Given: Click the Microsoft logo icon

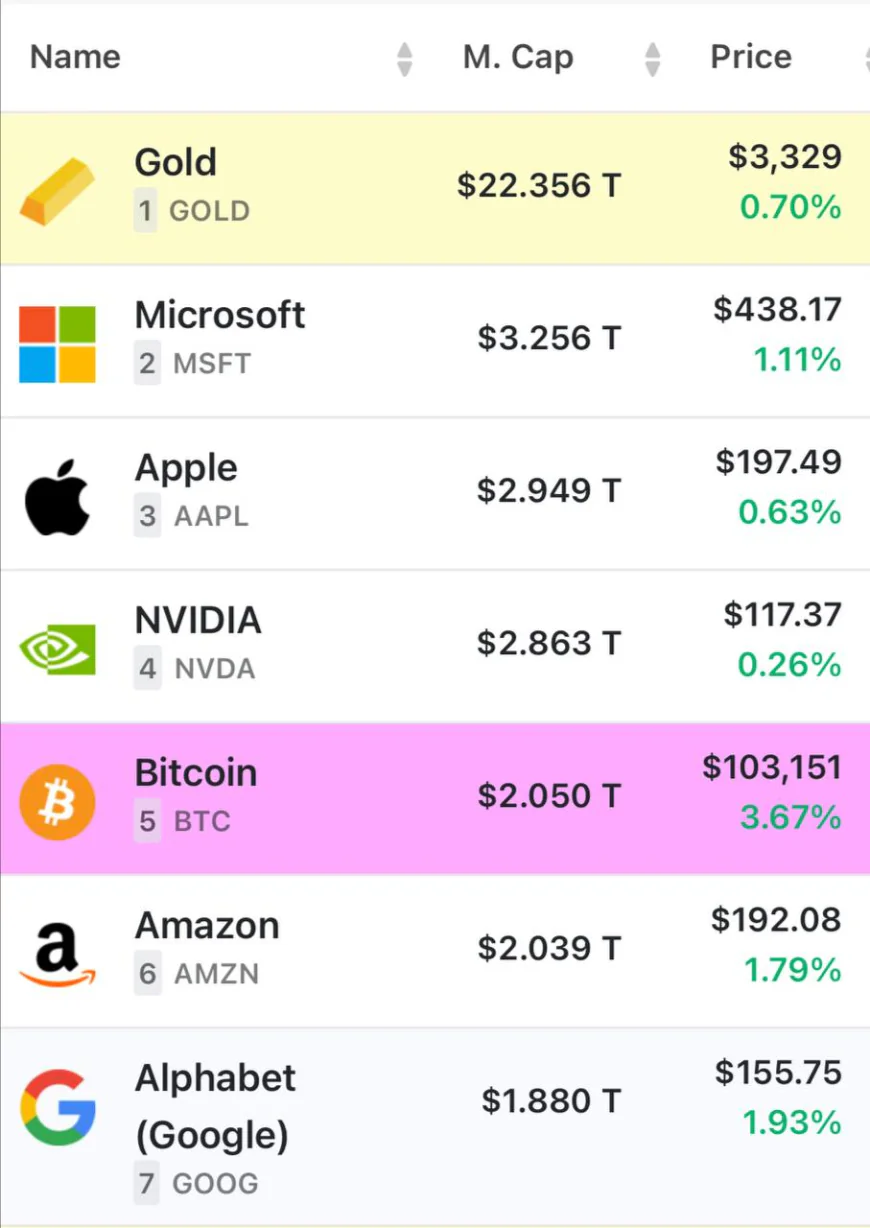Looking at the screenshot, I should click(x=58, y=343).
